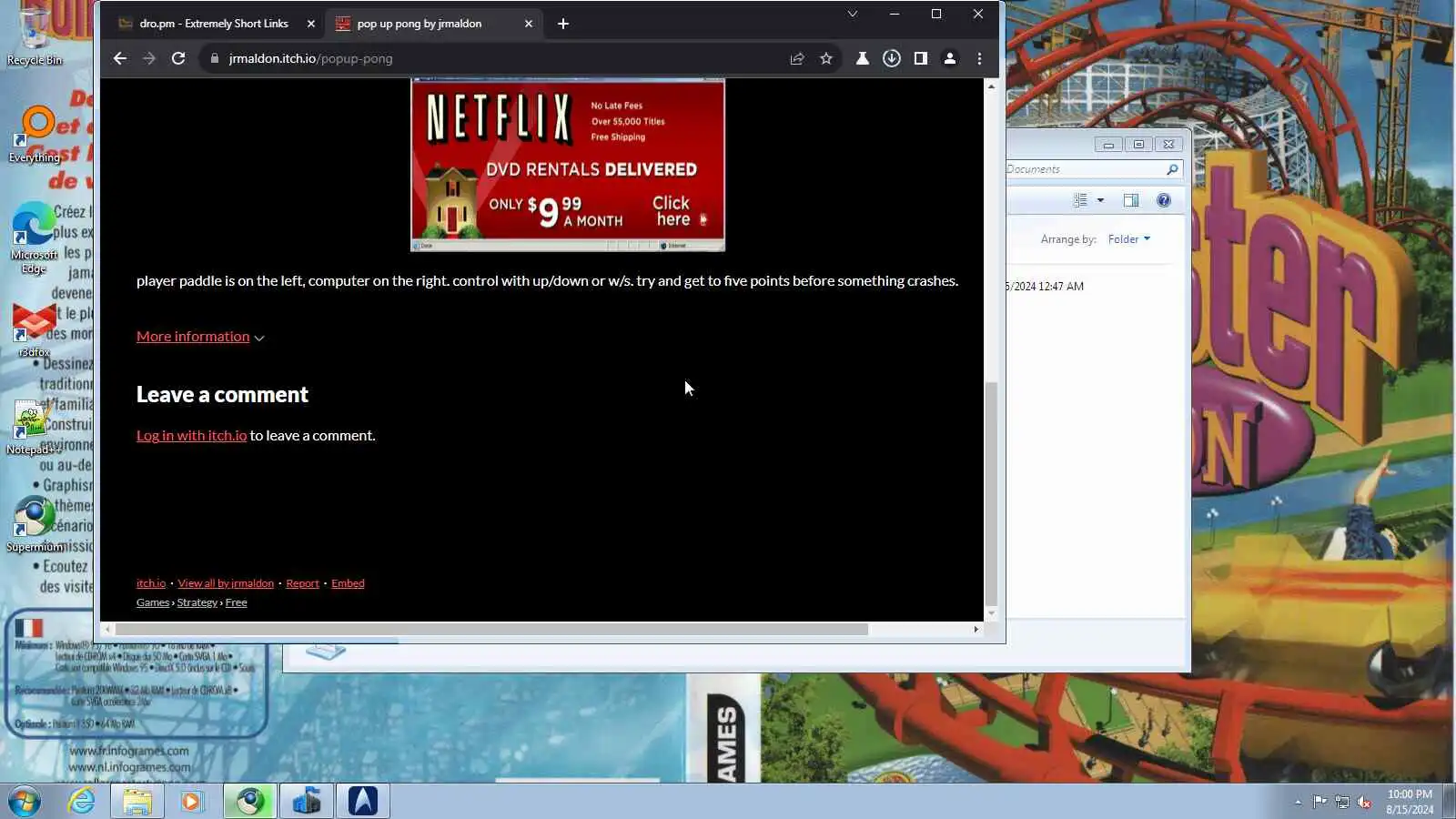Open the Recycle Bin desktop icon
This screenshot has height=819, width=1456.
[35, 36]
